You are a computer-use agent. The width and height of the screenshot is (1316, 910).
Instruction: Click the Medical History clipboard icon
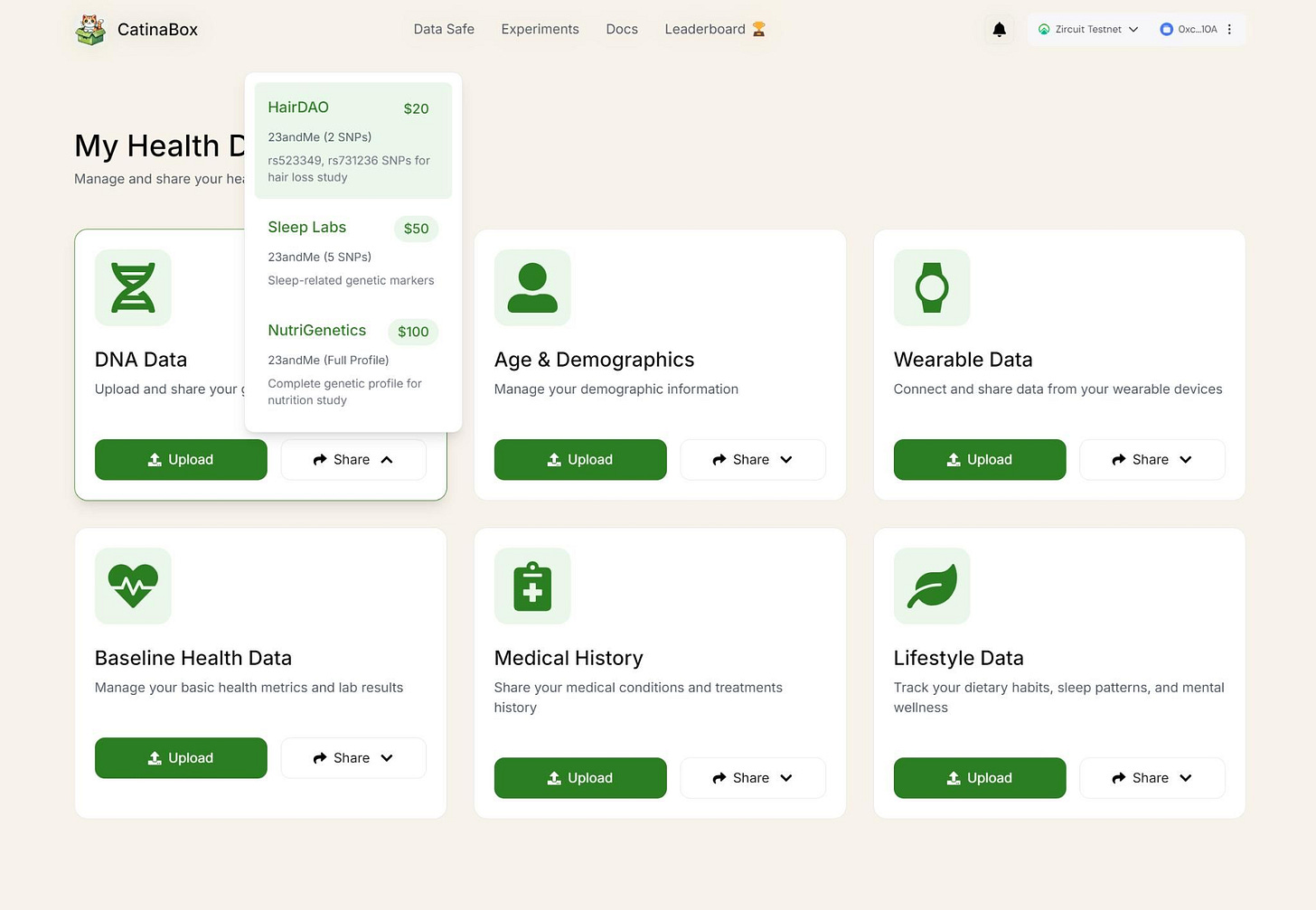(x=532, y=586)
